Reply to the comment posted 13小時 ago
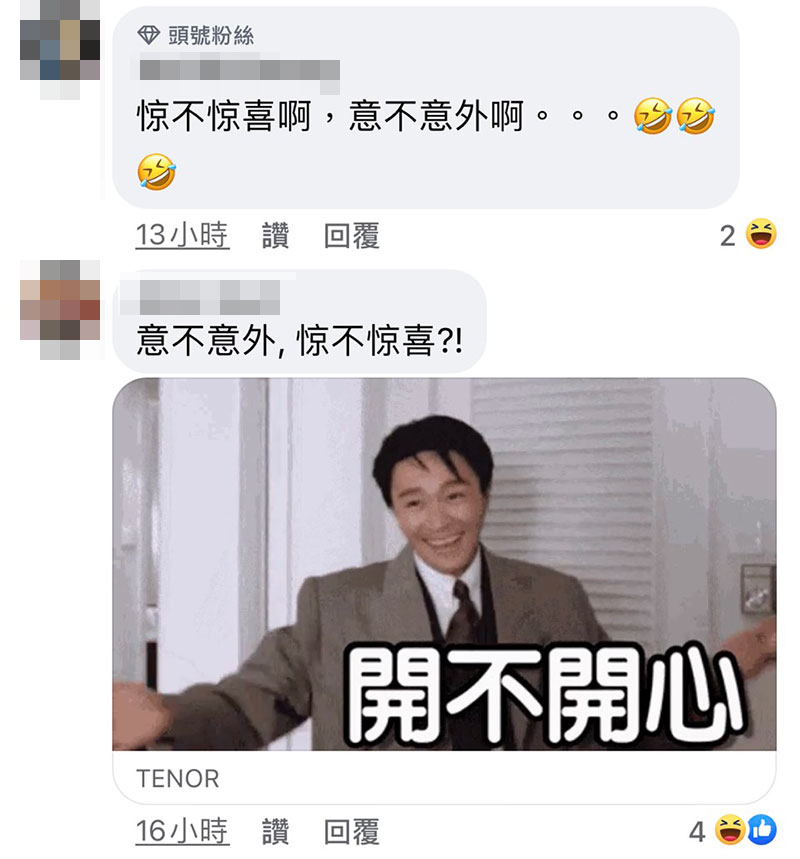Image resolution: width=800 pixels, height=859 pixels. coord(351,236)
